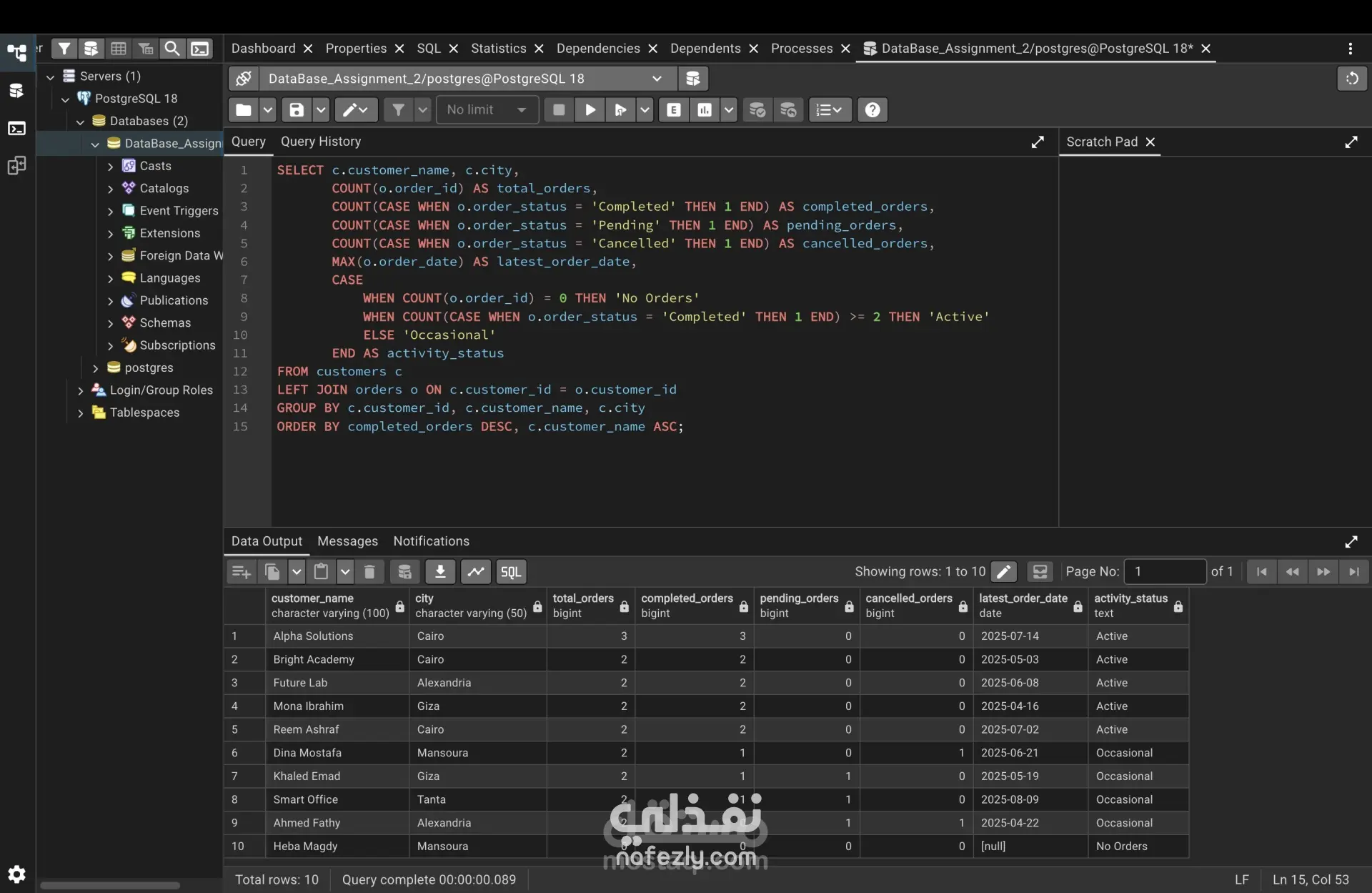The image size is (1372, 893).
Task: Open the No limit rows dropdown
Action: (487, 110)
